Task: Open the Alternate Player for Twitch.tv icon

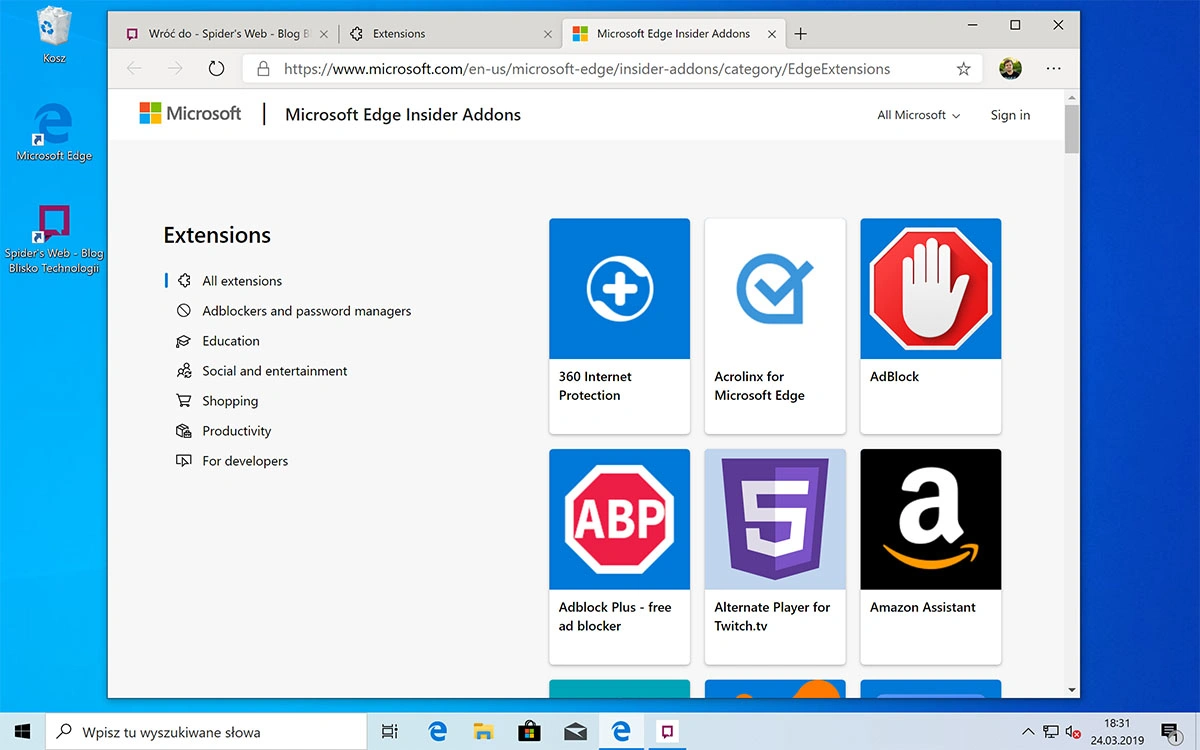Action: [775, 519]
